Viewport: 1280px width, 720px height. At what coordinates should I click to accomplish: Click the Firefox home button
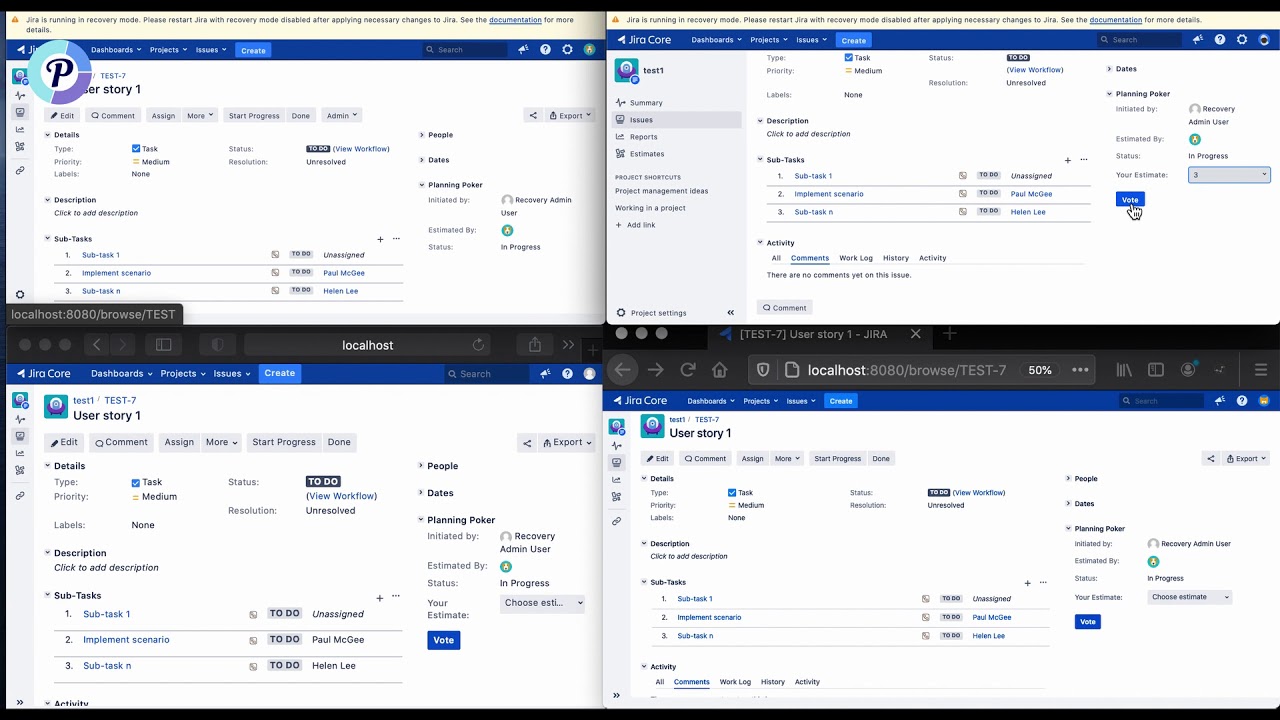pyautogui.click(x=720, y=370)
